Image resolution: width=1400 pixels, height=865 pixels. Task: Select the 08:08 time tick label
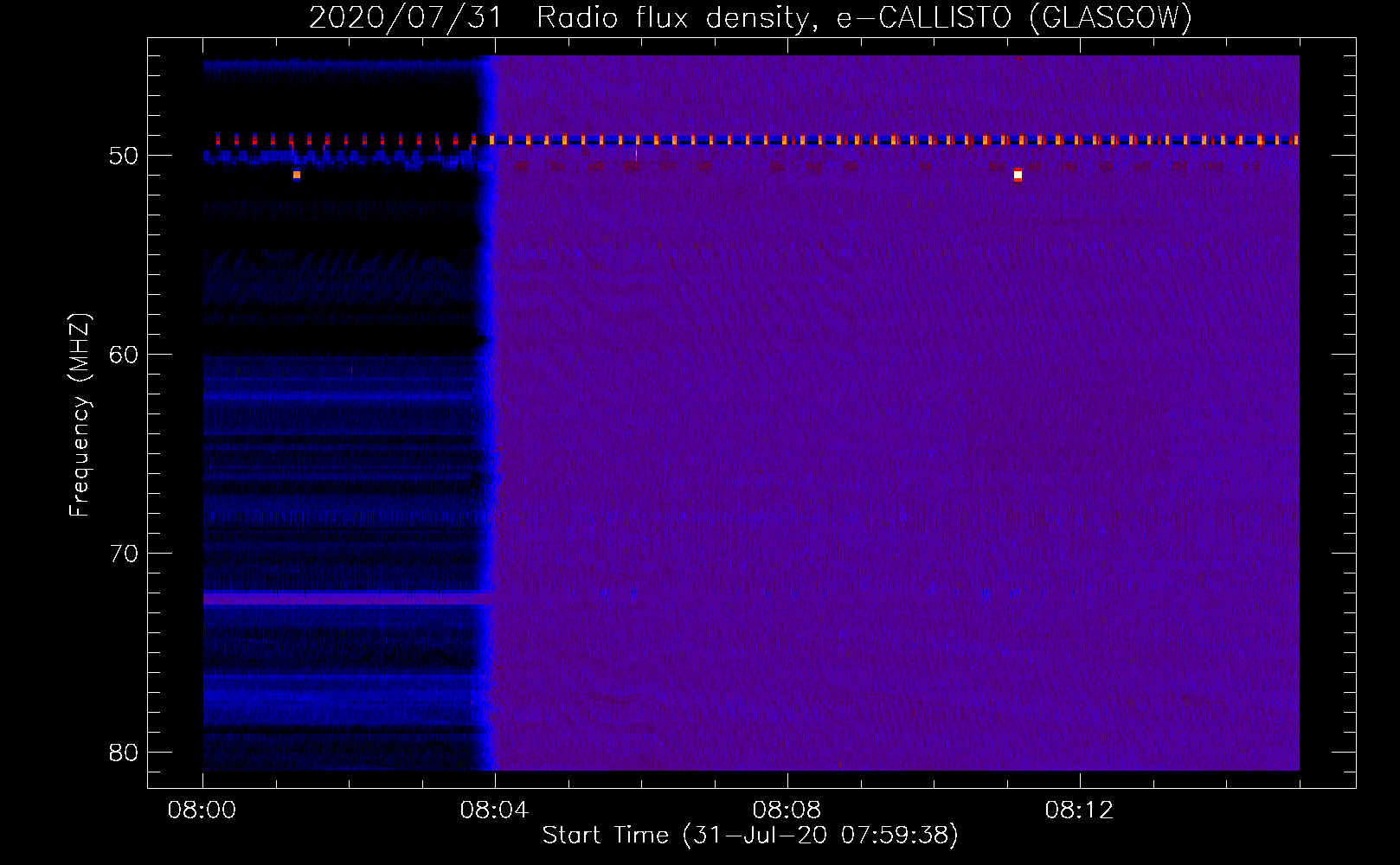787,811
